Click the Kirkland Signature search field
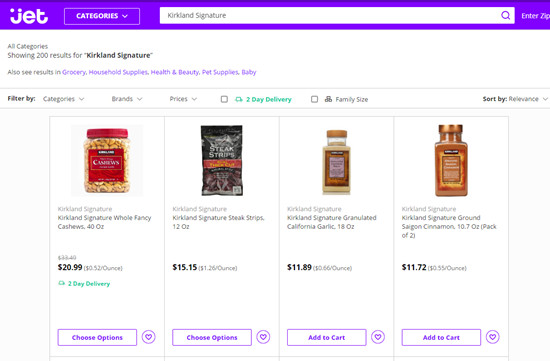The height and width of the screenshot is (361, 550). [x=330, y=15]
